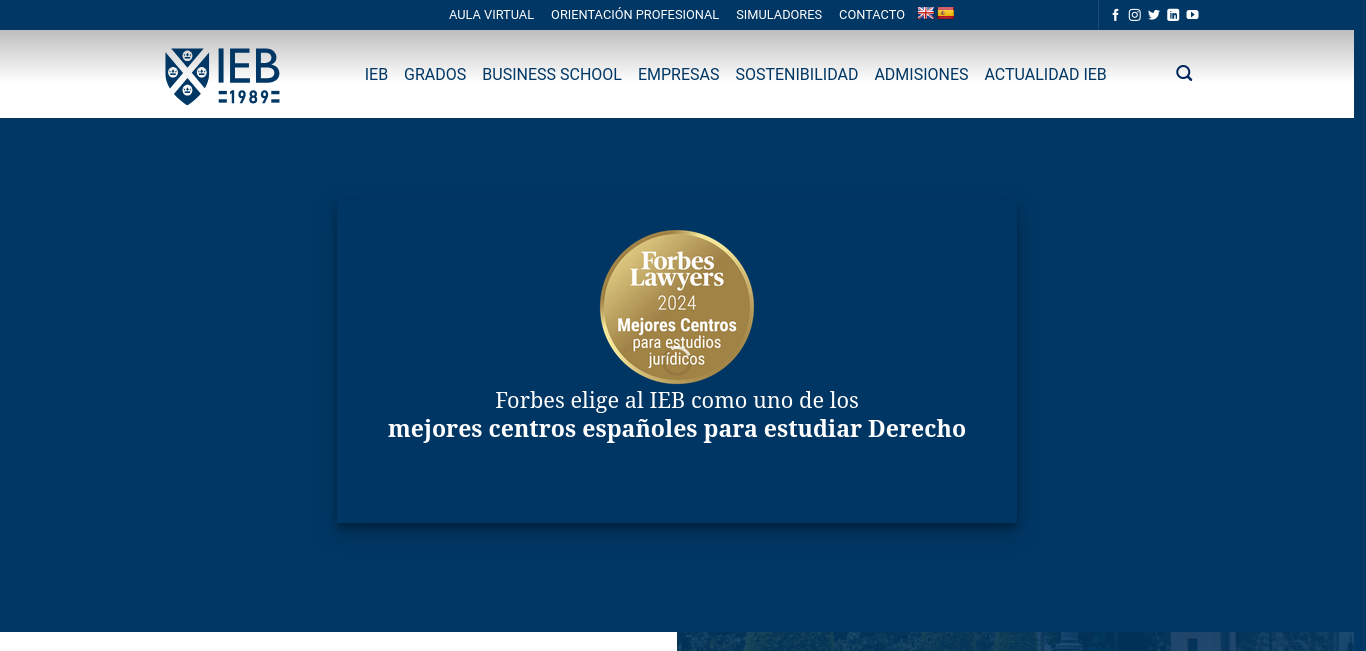This screenshot has width=1366, height=651.
Task: Open the BUSINESS SCHOOL menu
Action: pos(552,74)
